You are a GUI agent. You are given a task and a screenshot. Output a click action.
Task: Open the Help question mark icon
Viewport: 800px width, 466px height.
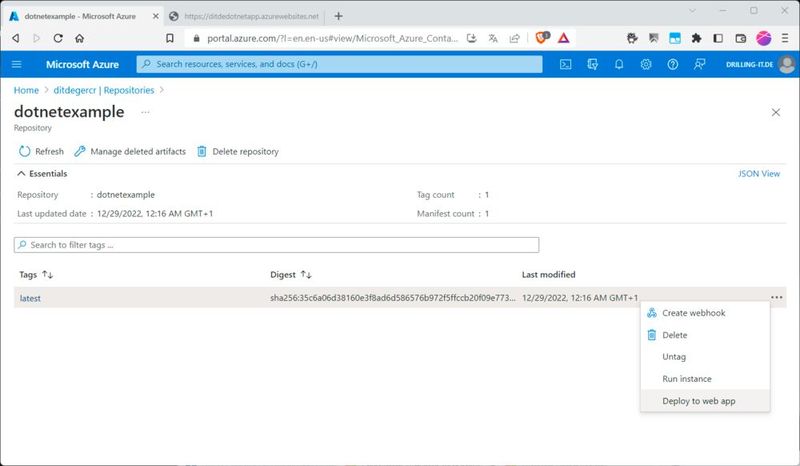tap(672, 64)
